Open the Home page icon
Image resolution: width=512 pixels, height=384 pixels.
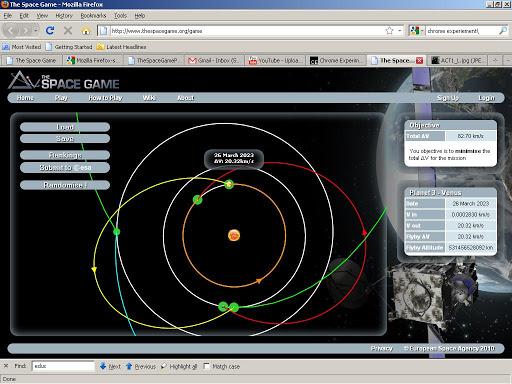(x=86, y=31)
